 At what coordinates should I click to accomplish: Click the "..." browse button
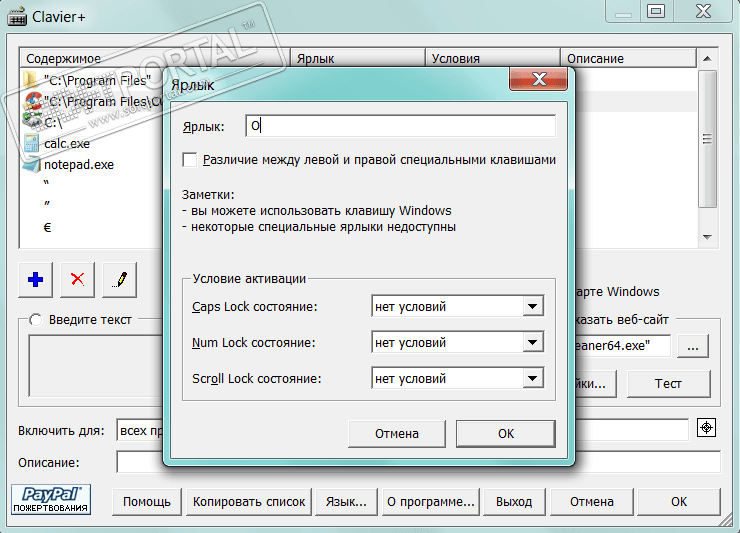pos(693,347)
